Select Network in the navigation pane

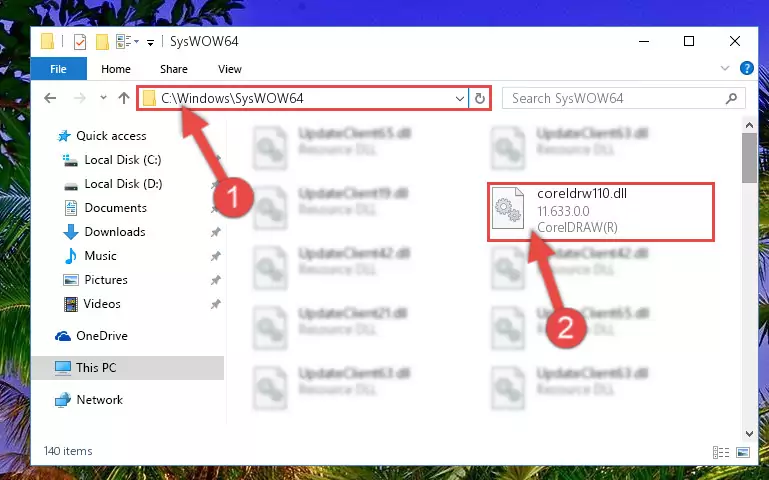click(x=100, y=400)
